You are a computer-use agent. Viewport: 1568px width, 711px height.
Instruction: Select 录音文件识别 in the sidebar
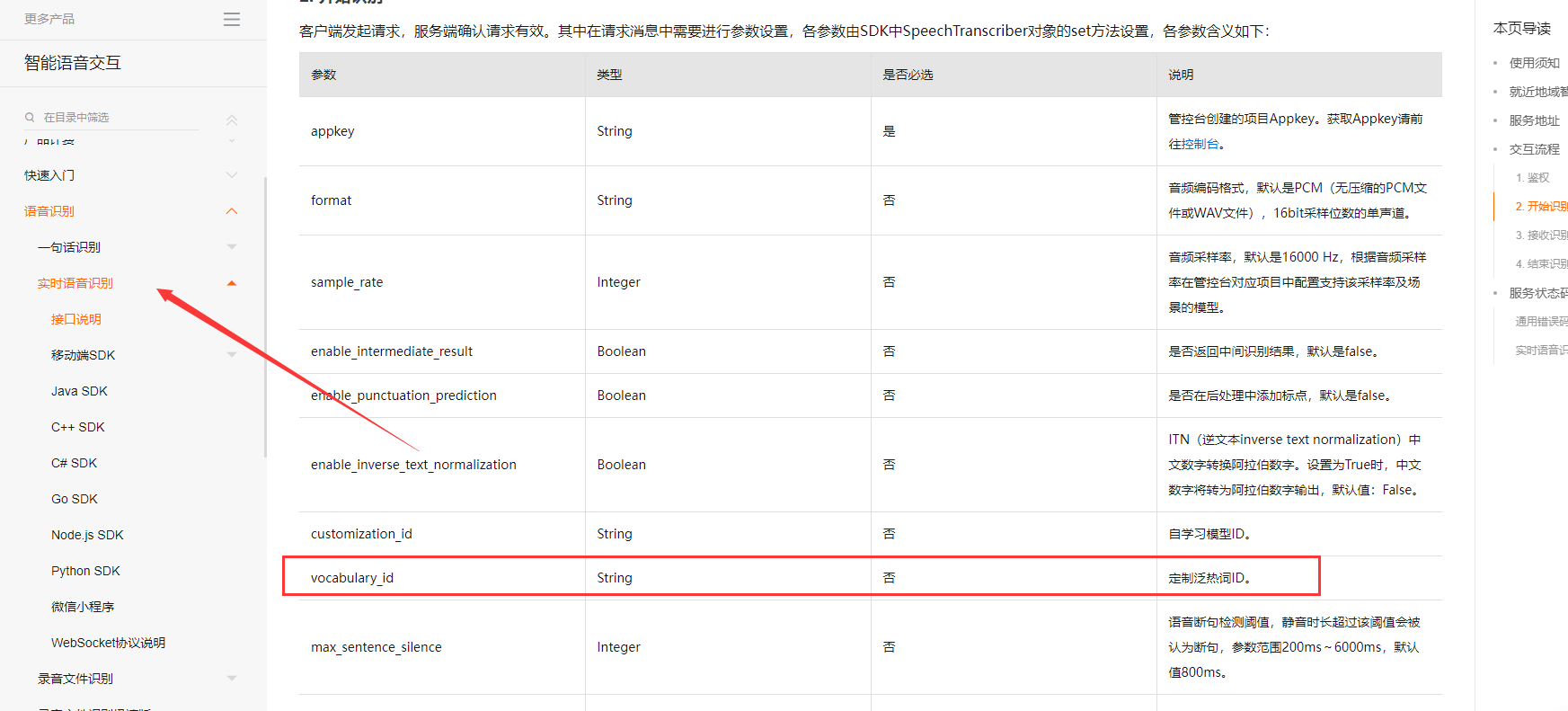click(75, 679)
